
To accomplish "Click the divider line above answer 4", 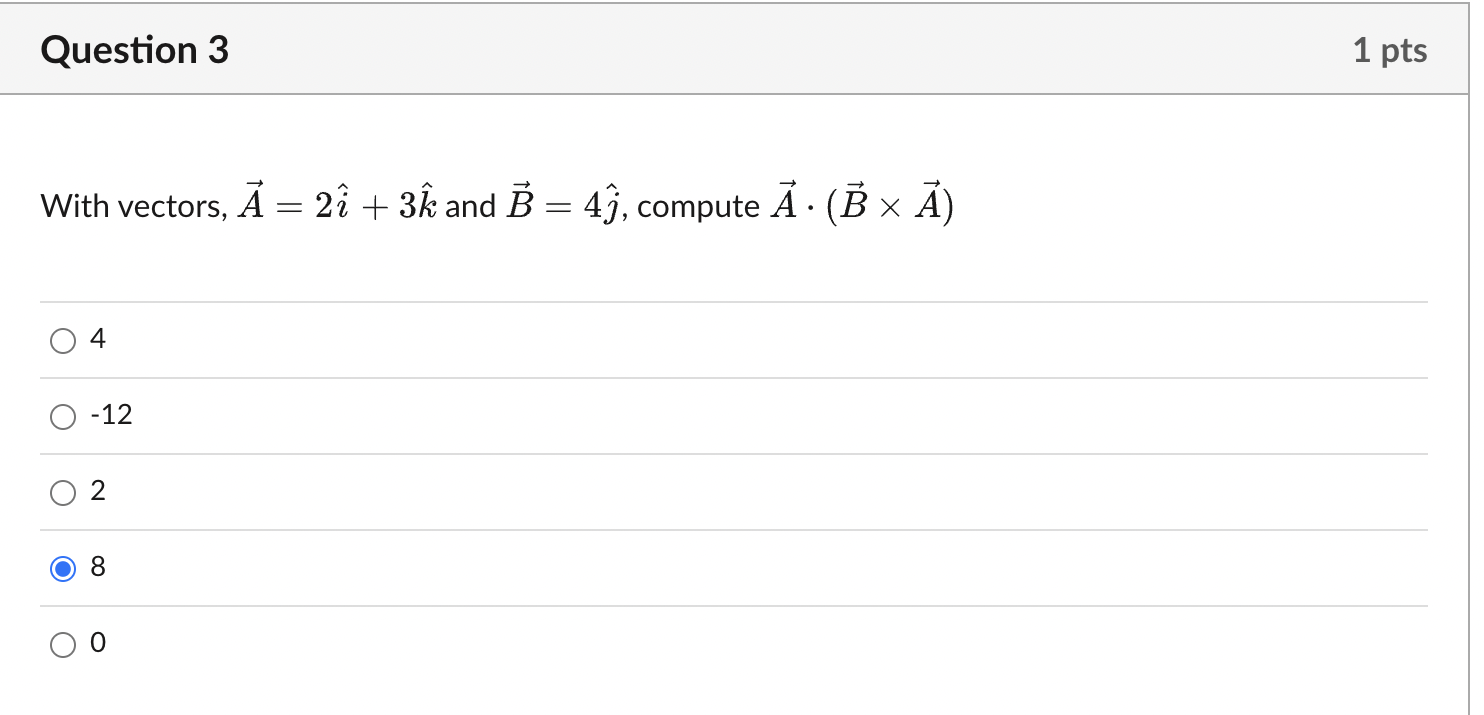I will pos(700,302).
